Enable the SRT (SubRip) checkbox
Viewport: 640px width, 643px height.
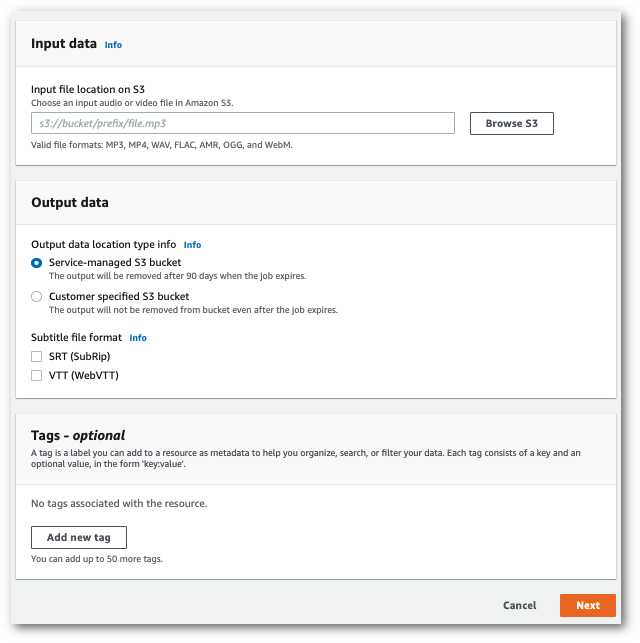click(x=37, y=357)
